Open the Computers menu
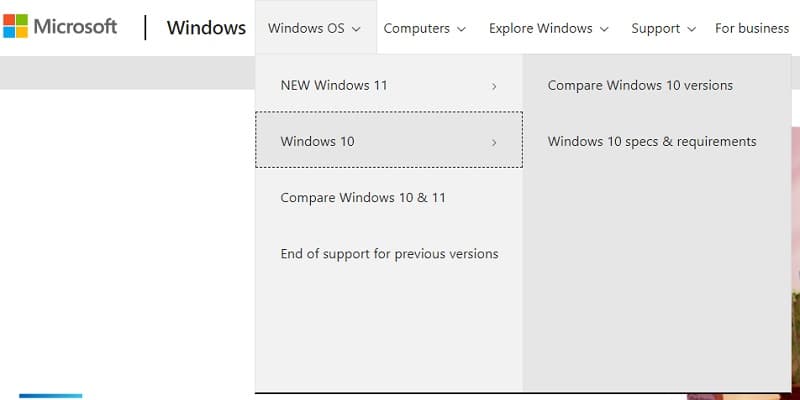This screenshot has height=400, width=800. point(424,29)
